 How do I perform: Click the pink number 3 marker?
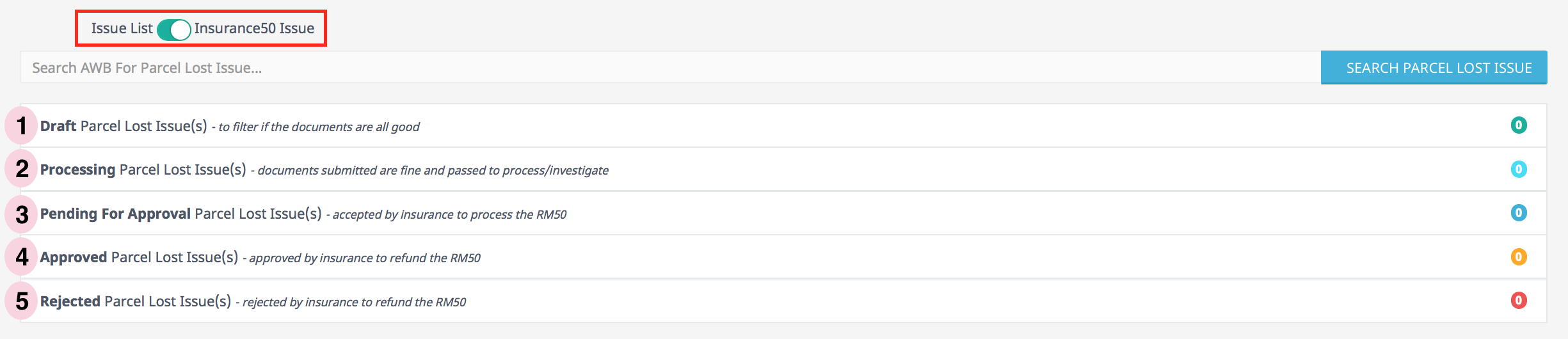[22, 214]
